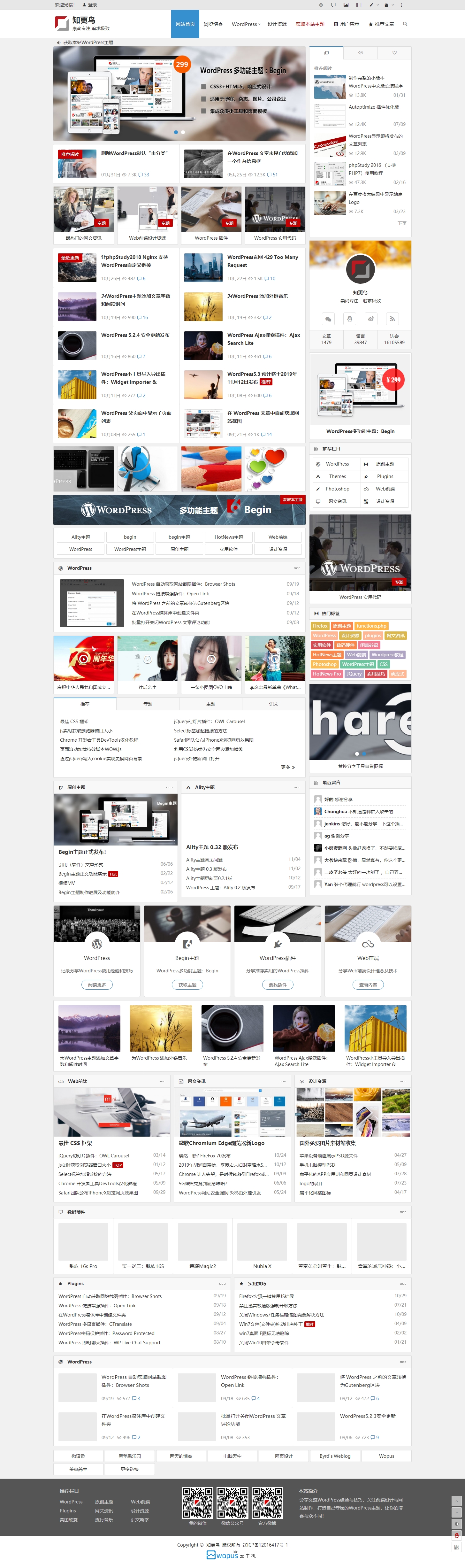This screenshot has height=1568, width=465.
Task: Click the 阅读更多 button on WordPress card
Action: click(97, 984)
